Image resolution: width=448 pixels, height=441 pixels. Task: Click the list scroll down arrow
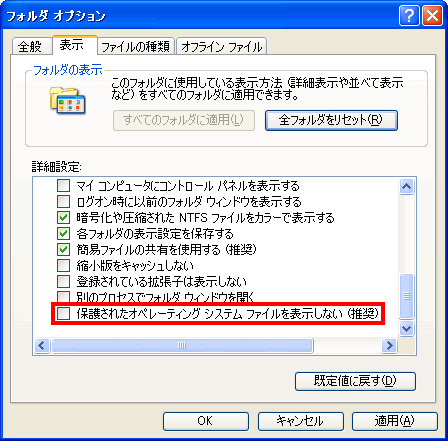click(x=406, y=329)
